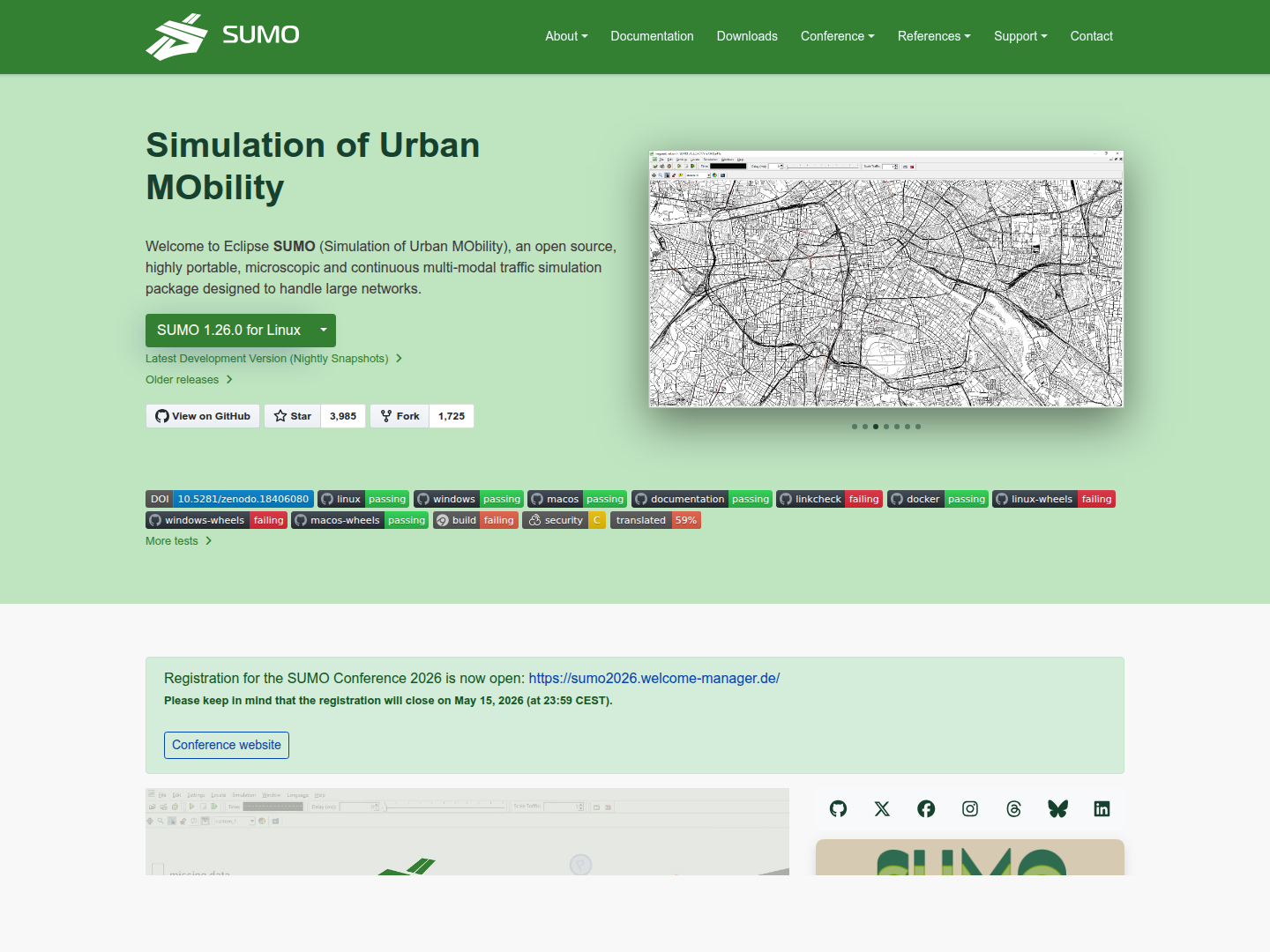
Task: Expand the Conference menu dropdown
Action: [x=838, y=36]
